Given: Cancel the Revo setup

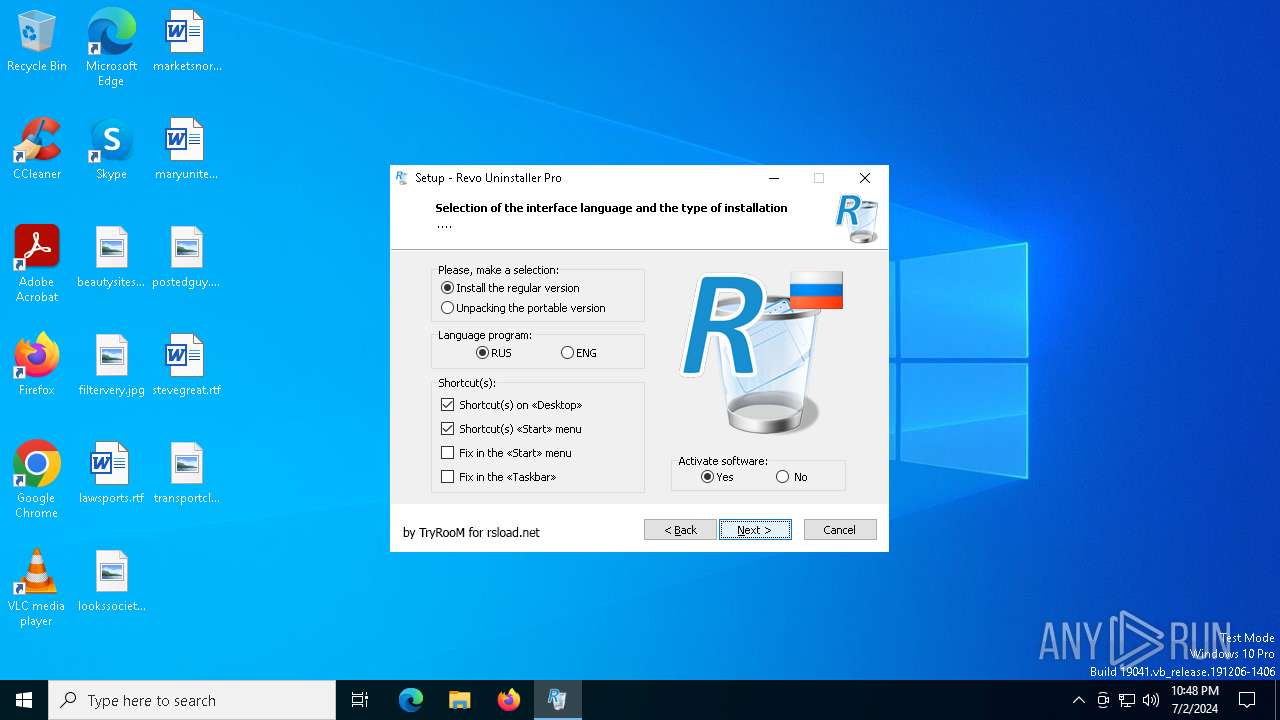Looking at the screenshot, I should click(x=840, y=530).
